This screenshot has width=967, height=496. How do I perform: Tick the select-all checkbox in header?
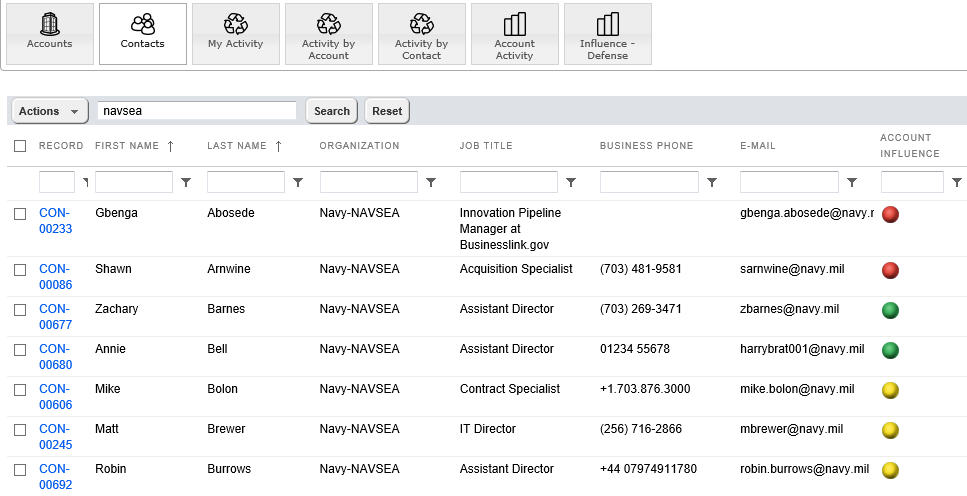coord(20,146)
